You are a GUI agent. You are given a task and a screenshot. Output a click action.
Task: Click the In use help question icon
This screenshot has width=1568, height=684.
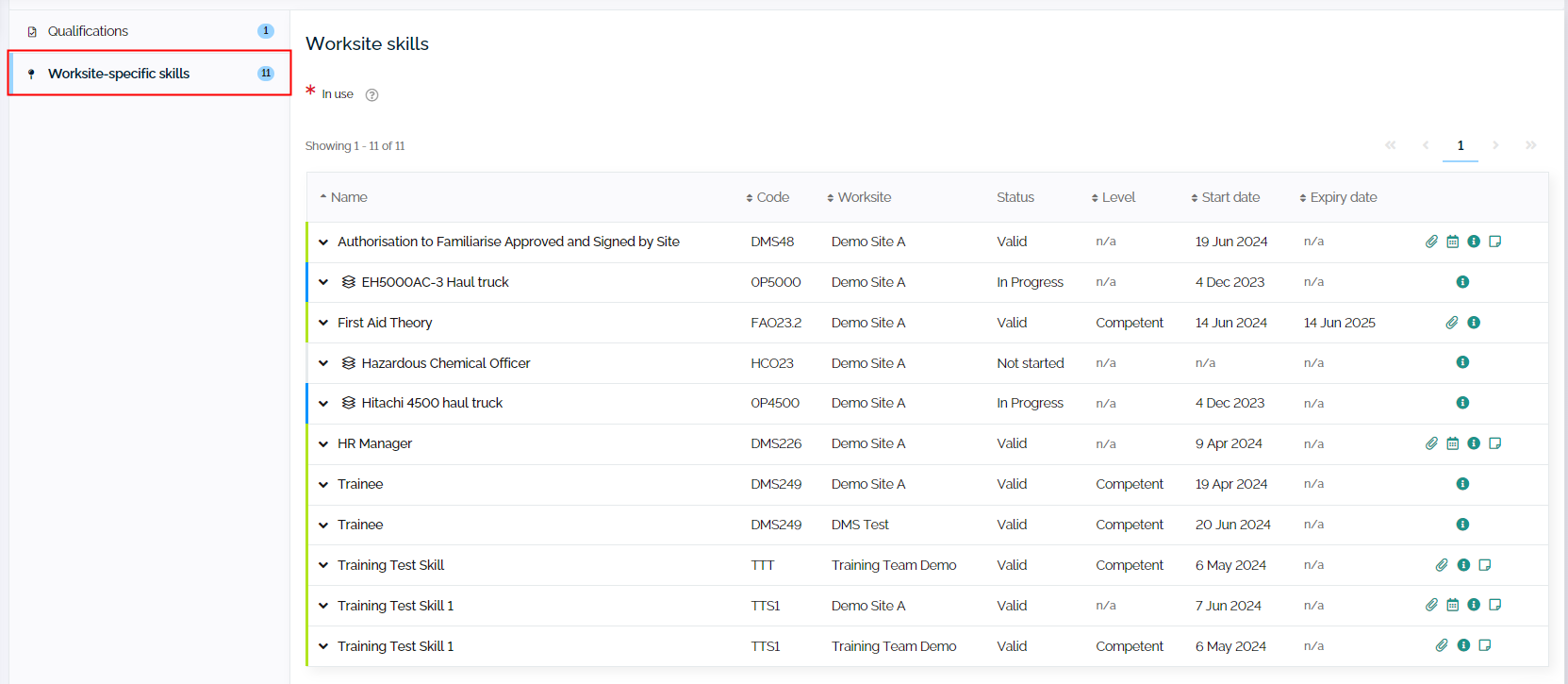coord(371,95)
